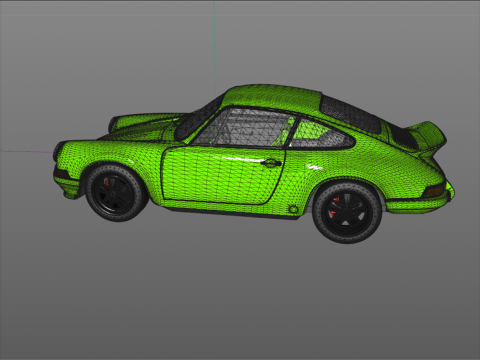Pick the black door handle on the car

[x=271, y=163]
